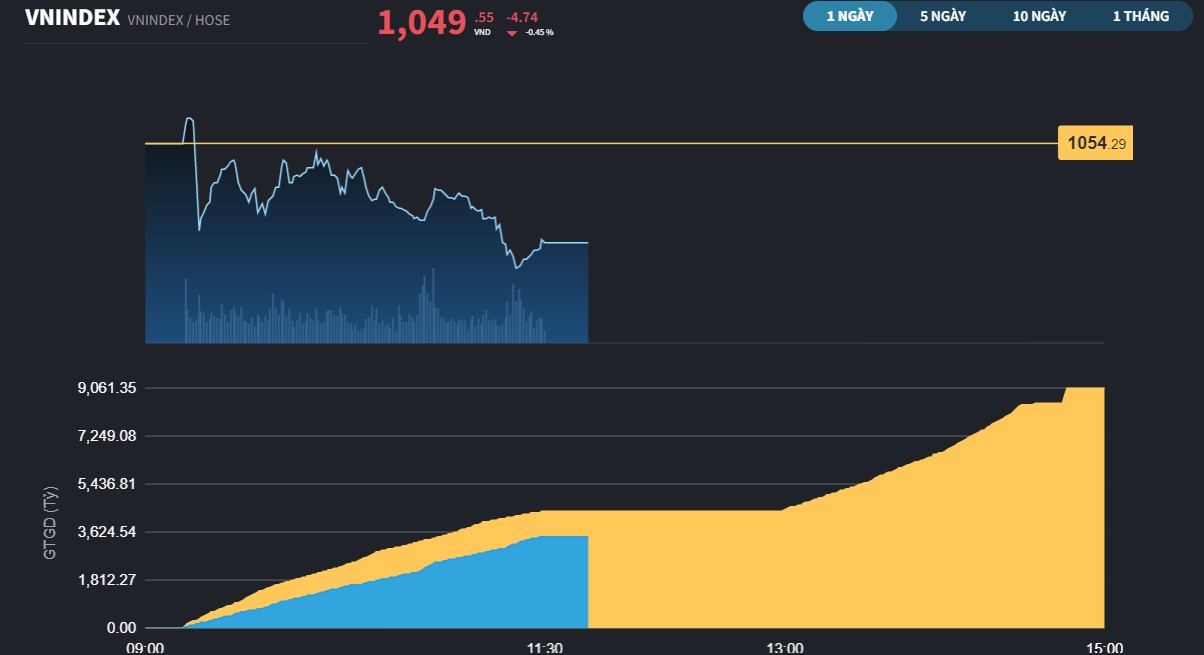Click the "9,061.35" axis value
This screenshot has height=655, width=1204.
click(x=106, y=387)
